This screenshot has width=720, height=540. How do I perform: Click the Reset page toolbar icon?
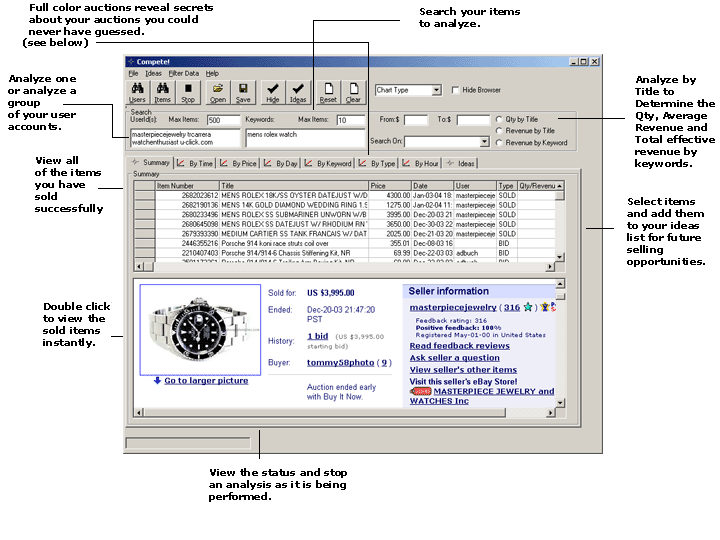click(328, 92)
